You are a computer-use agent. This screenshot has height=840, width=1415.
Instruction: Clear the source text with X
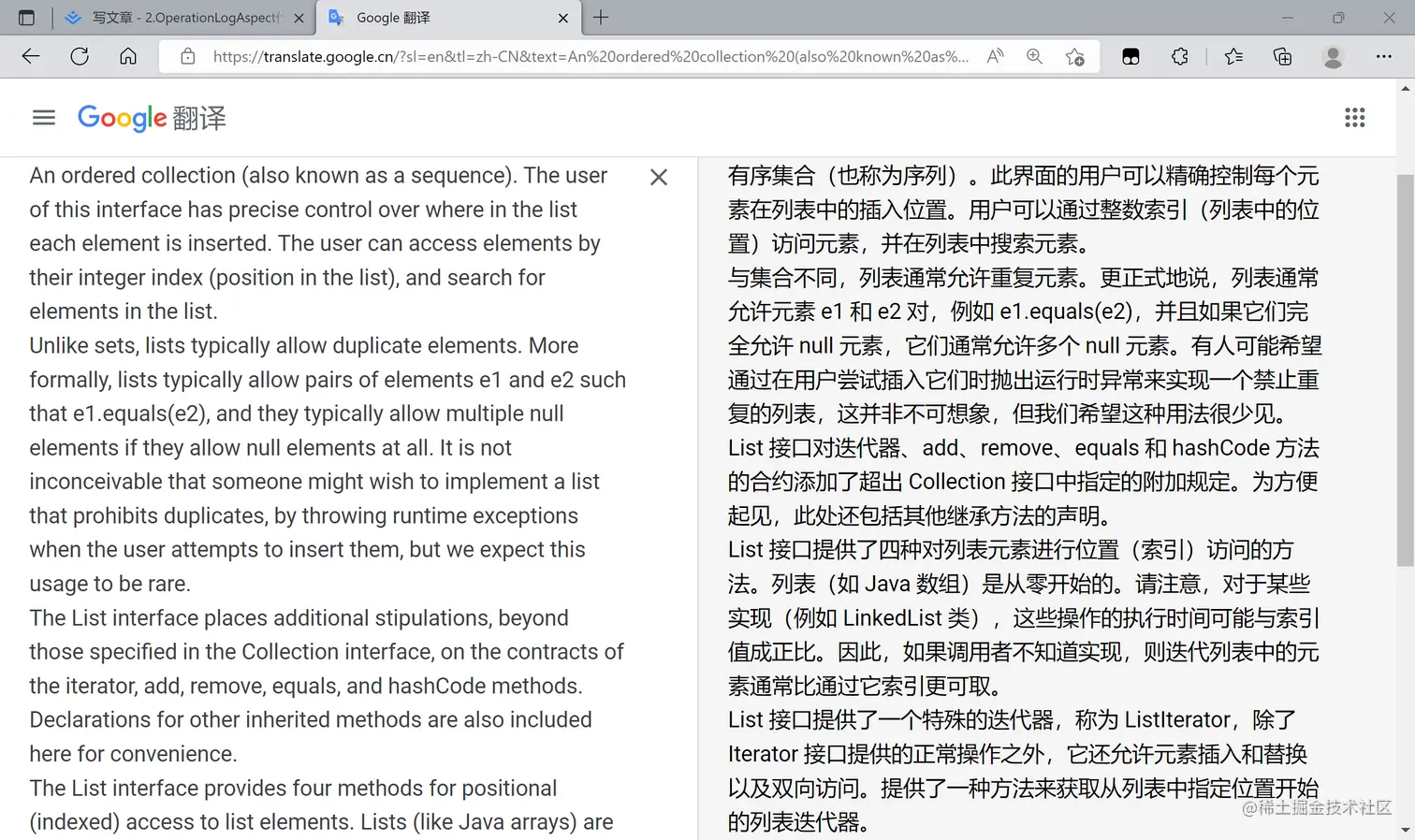click(659, 177)
